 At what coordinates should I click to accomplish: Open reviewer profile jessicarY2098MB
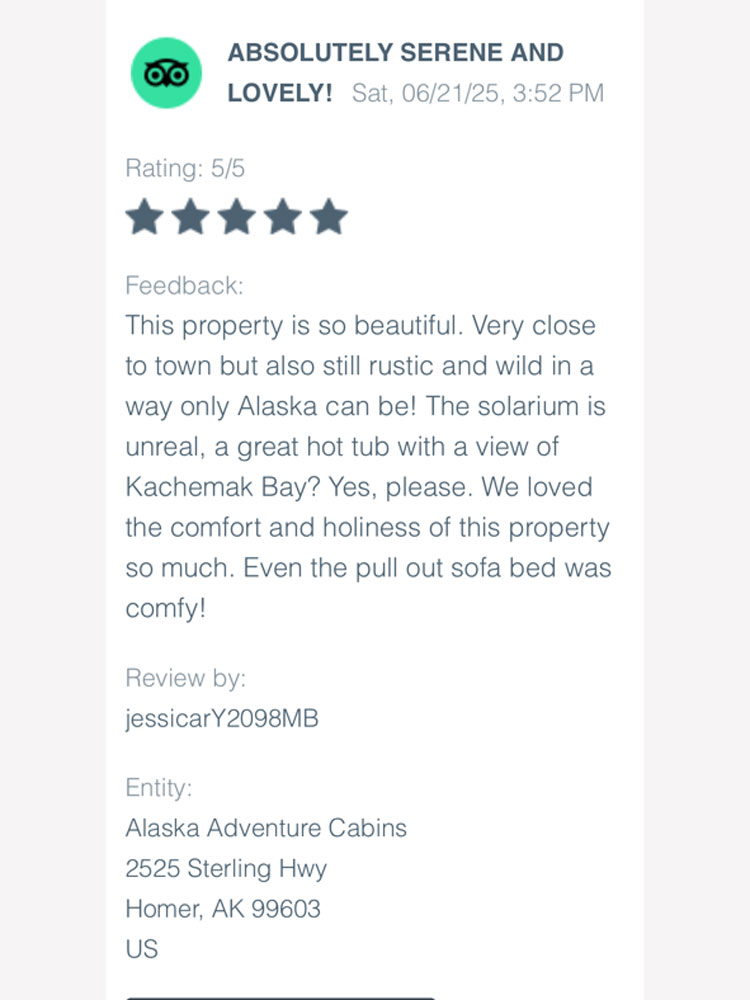(x=222, y=718)
